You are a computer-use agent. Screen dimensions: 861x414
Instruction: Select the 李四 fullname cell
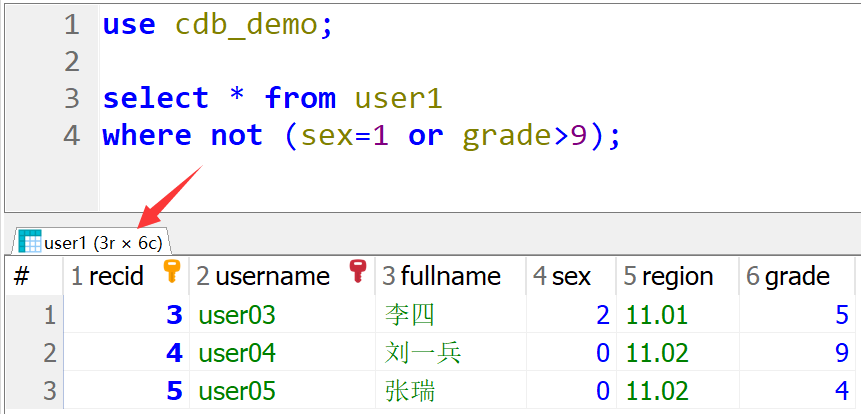coord(410,316)
